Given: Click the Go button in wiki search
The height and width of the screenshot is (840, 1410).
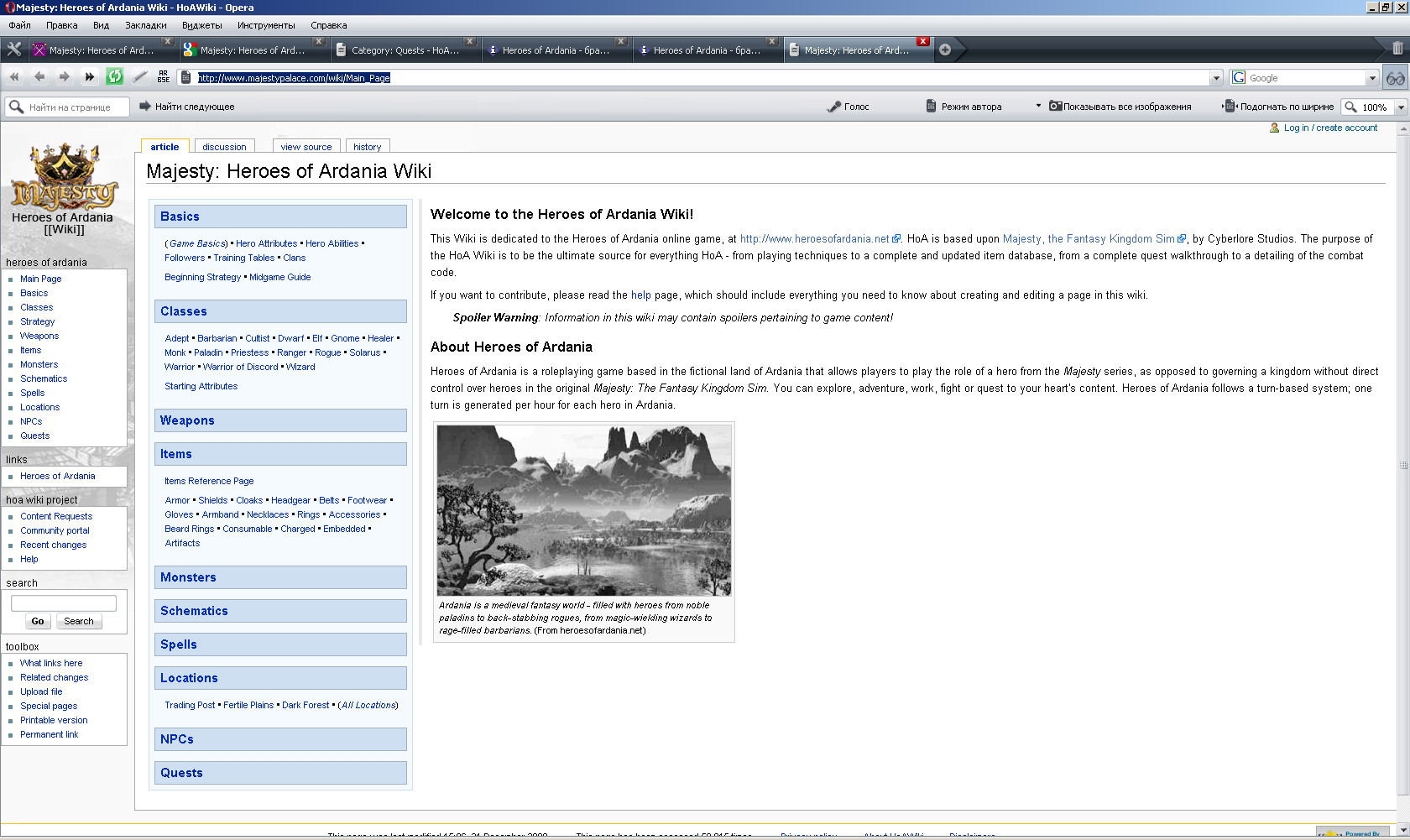Looking at the screenshot, I should coord(38,621).
